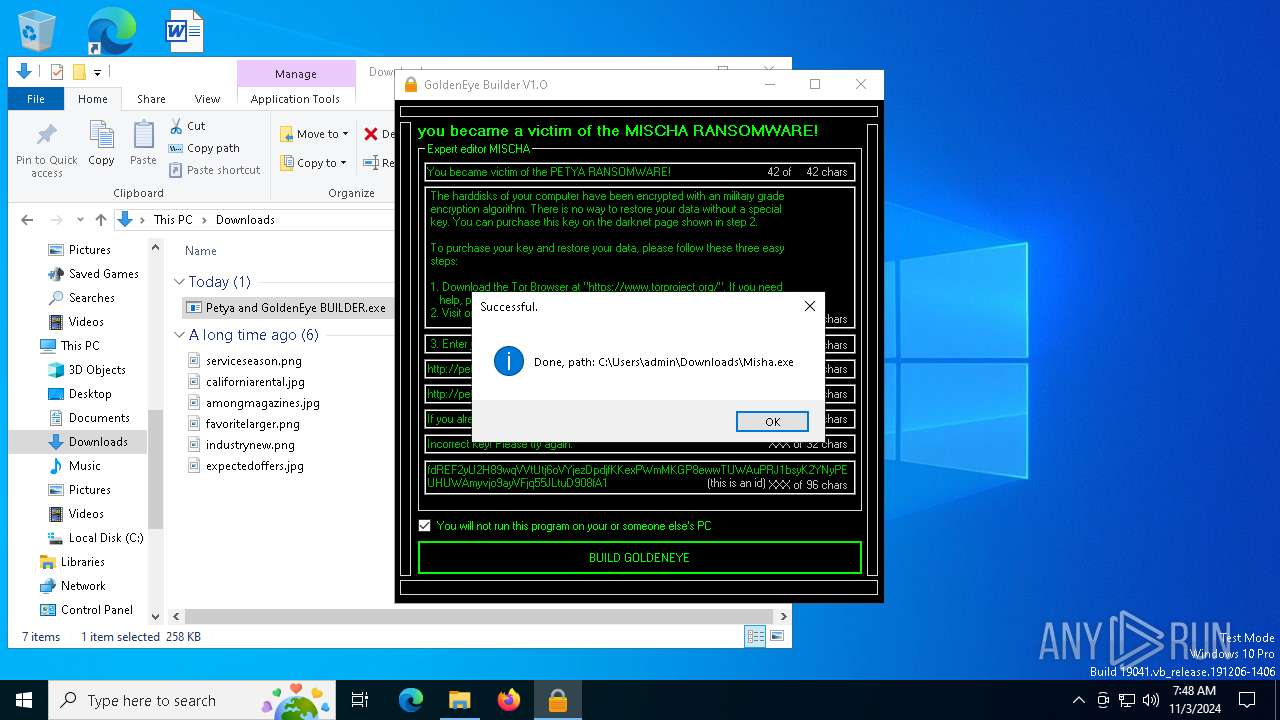Select Copy path in the ribbon

204,148
